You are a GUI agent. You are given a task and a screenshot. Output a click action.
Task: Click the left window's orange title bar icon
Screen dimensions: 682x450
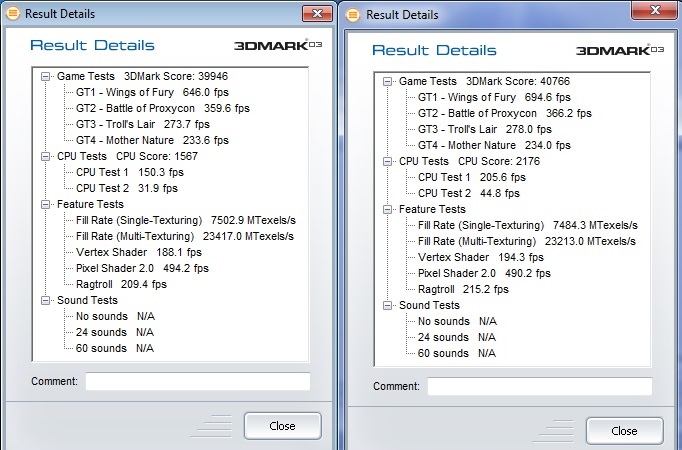point(13,13)
